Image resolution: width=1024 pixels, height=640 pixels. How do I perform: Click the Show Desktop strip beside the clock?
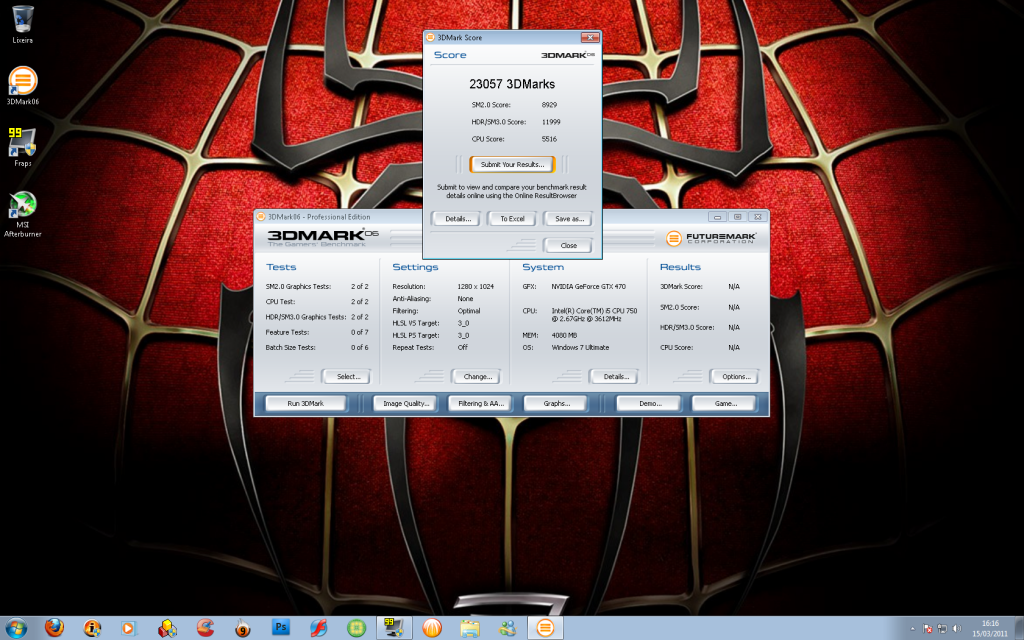click(x=1019, y=628)
